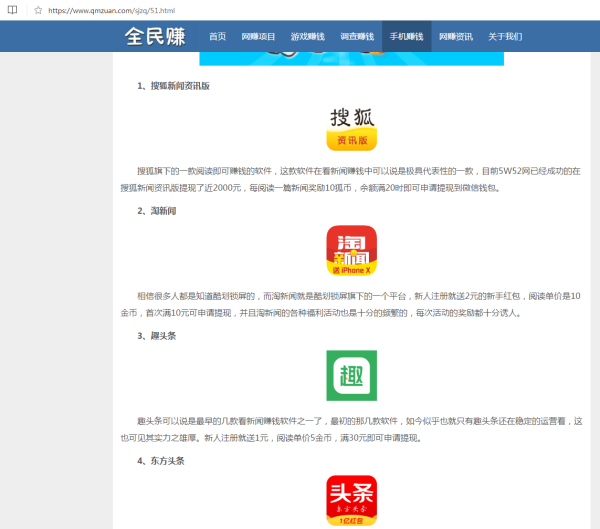
Task: Click heading "3、趣头条"
Action: (157, 336)
